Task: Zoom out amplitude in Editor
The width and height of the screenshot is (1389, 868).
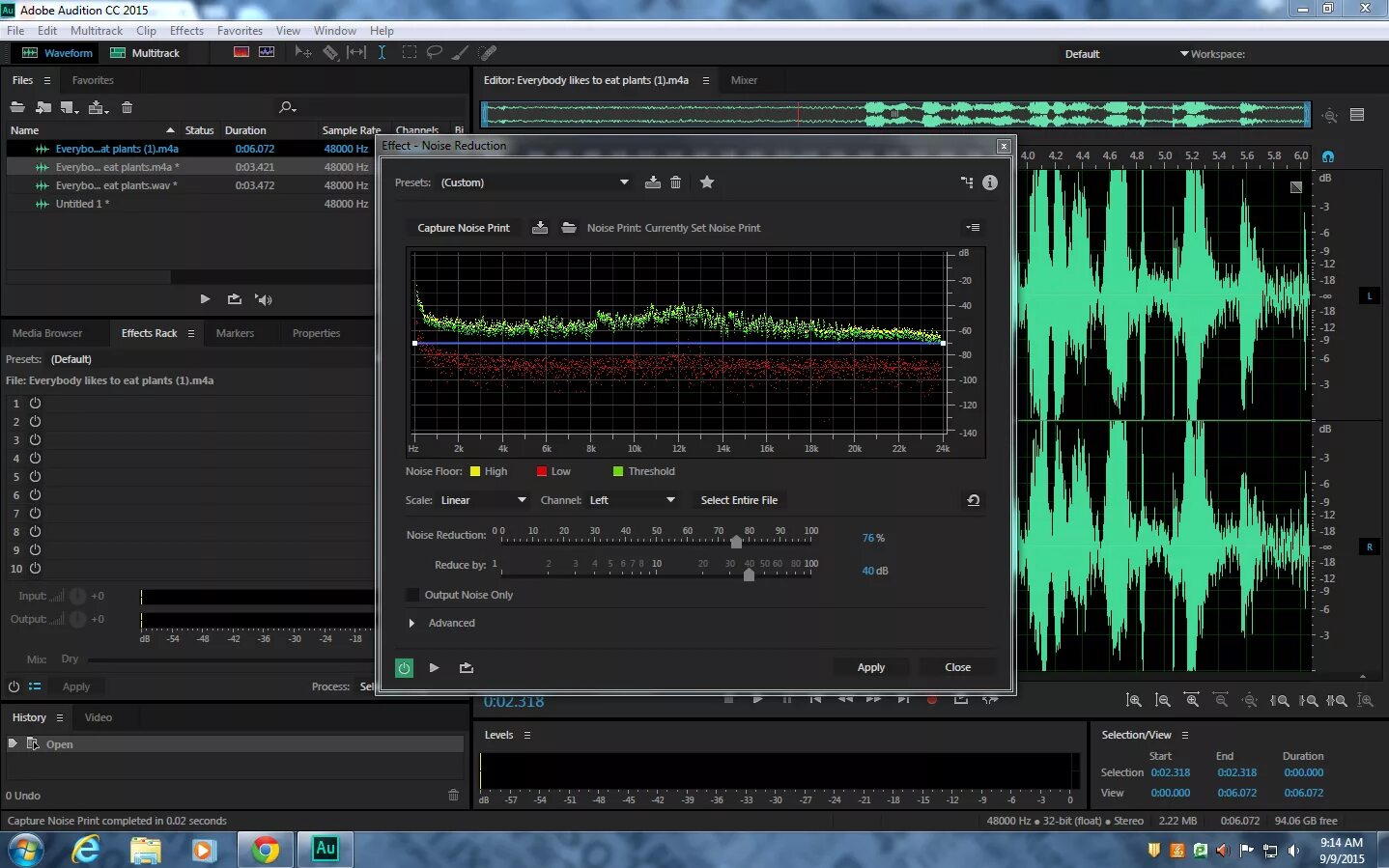Action: 1163,700
